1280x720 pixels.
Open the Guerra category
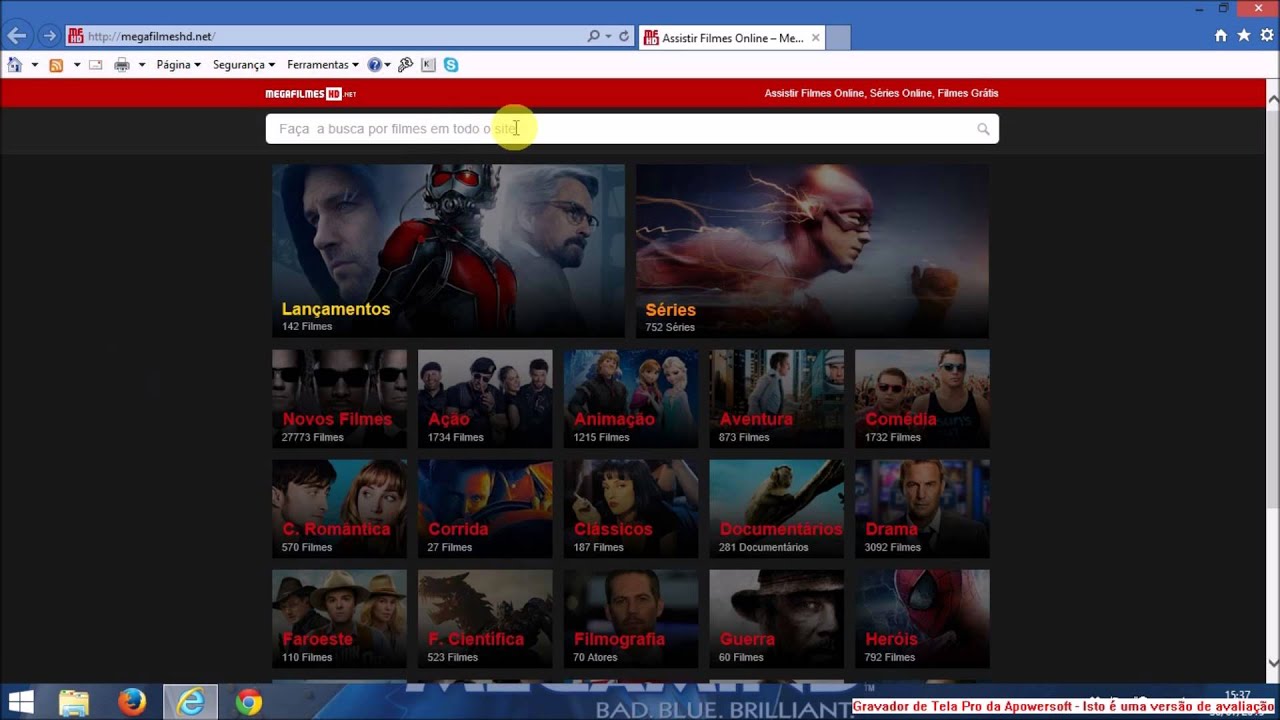[x=777, y=618]
